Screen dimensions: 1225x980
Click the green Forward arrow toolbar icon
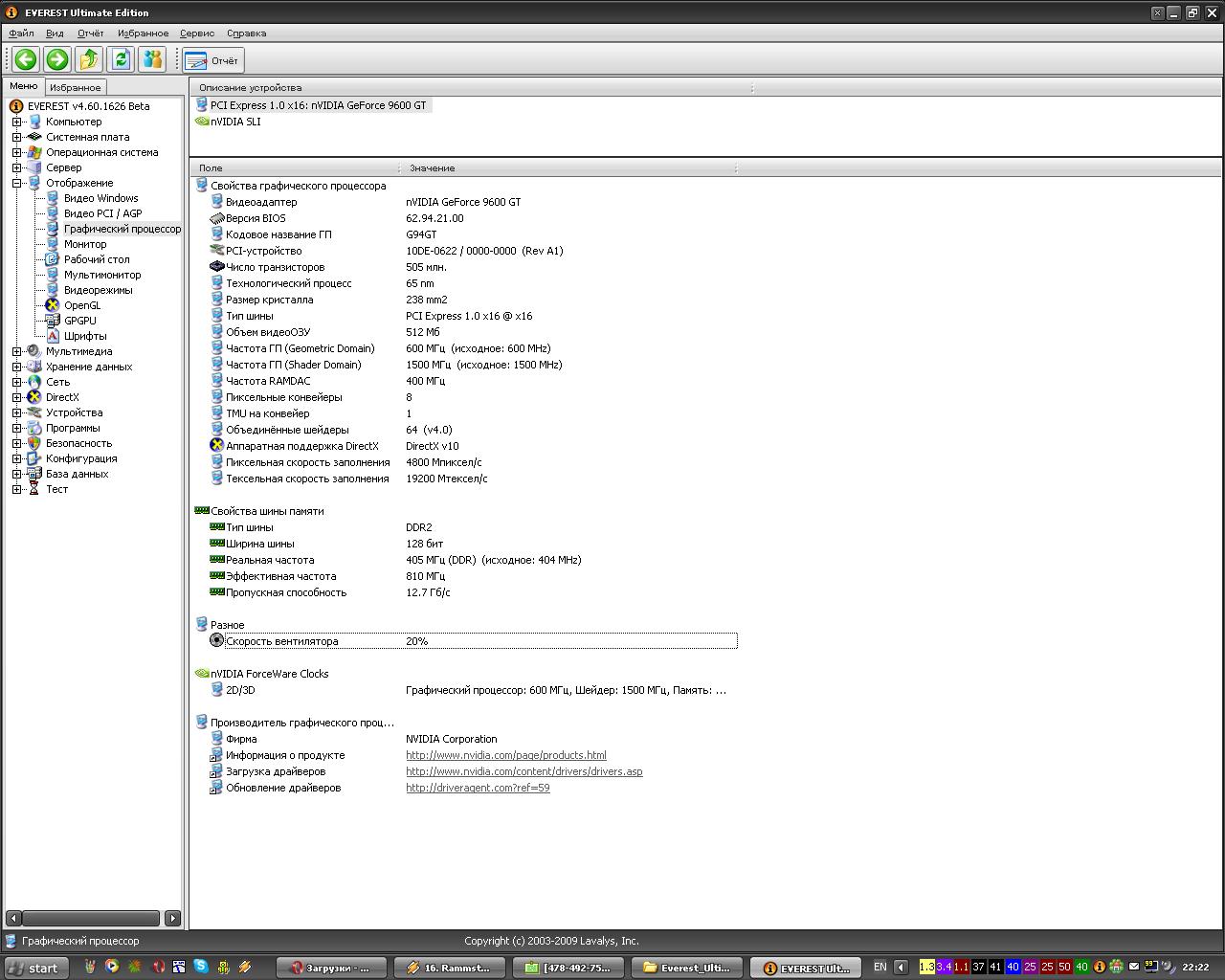57,59
